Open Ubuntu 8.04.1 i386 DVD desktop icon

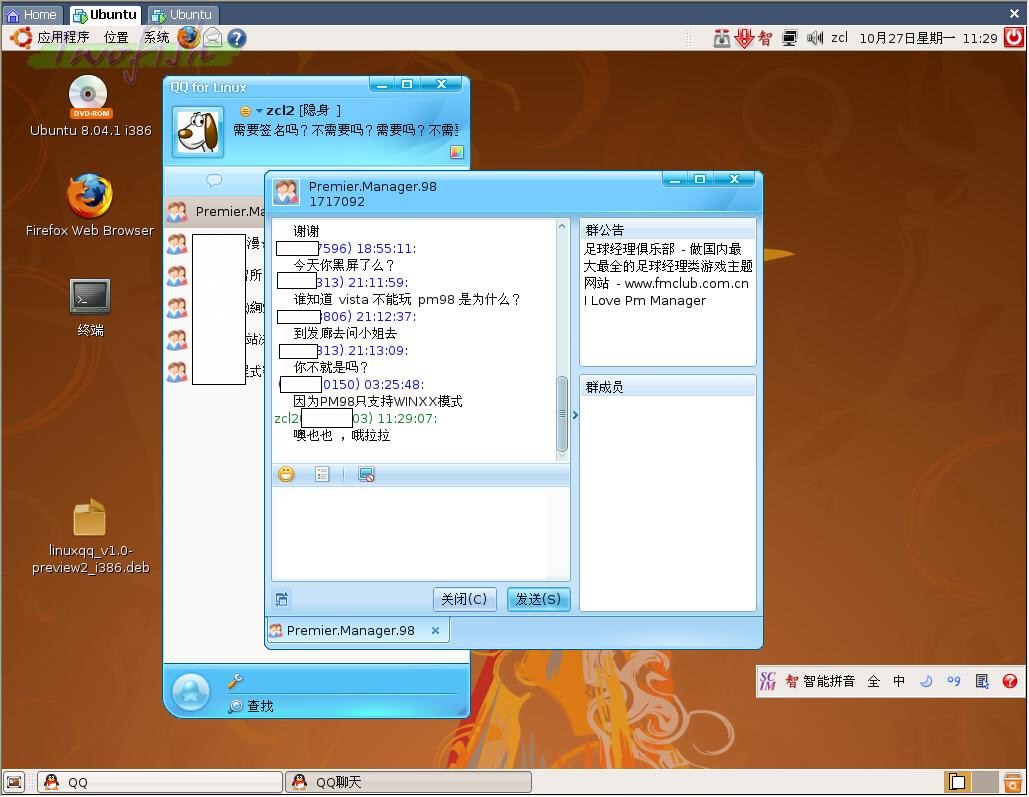90,106
